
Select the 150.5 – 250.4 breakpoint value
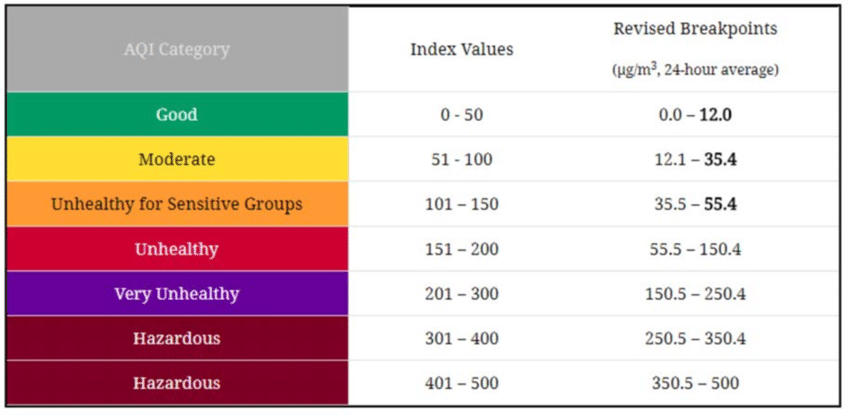695,294
